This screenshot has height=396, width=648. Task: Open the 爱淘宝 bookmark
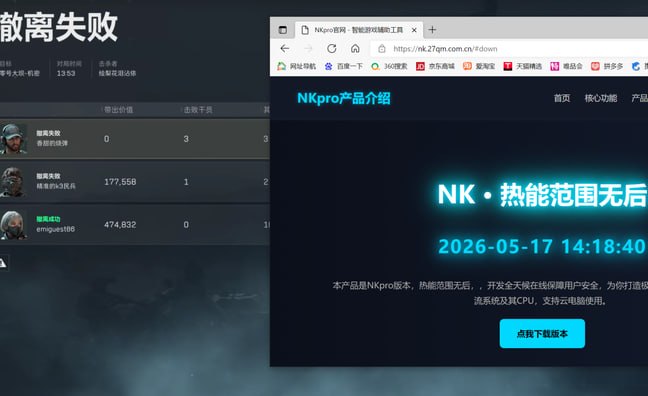(x=479, y=66)
